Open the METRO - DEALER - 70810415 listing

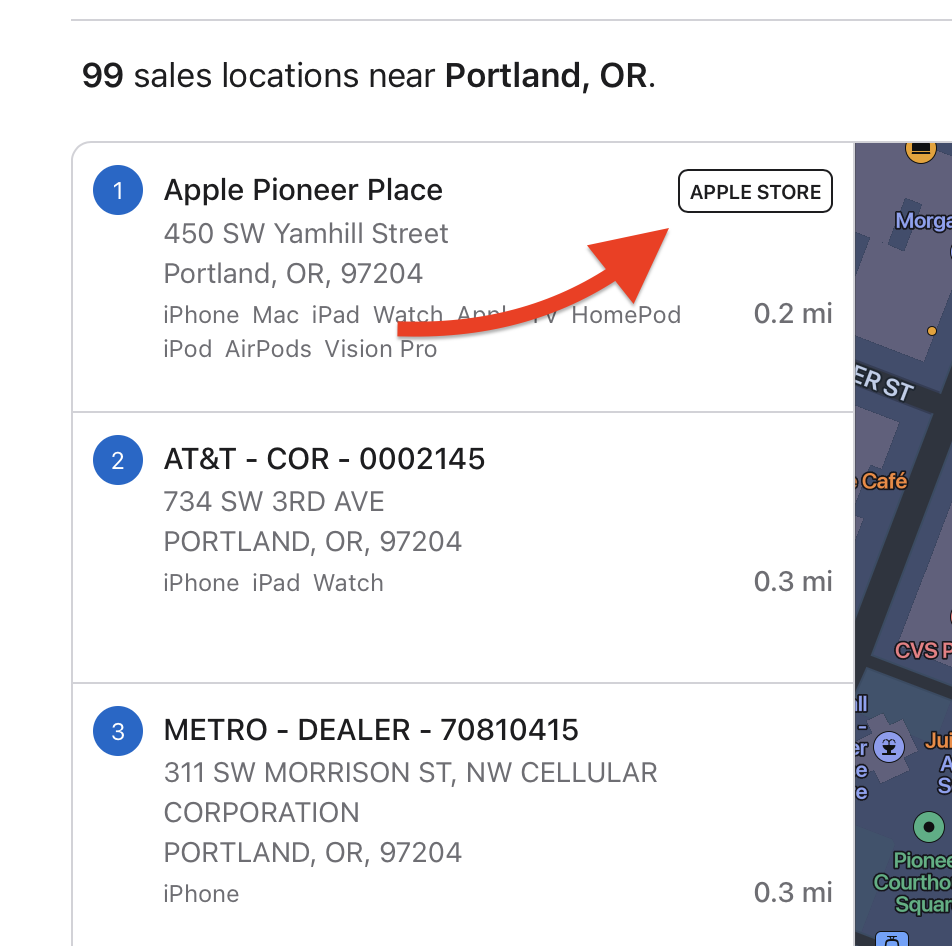[372, 730]
